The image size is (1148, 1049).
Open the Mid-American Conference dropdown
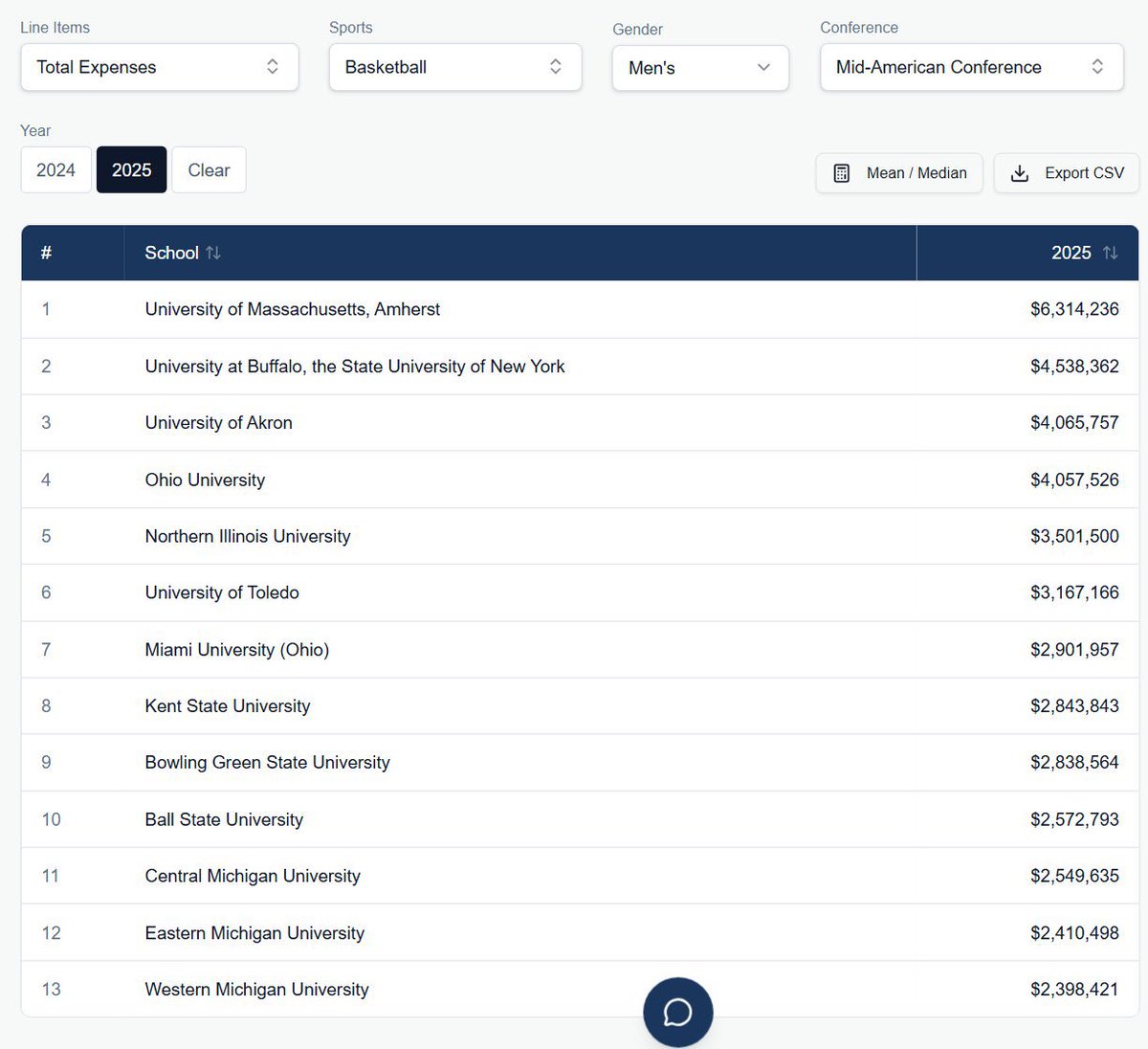click(972, 67)
